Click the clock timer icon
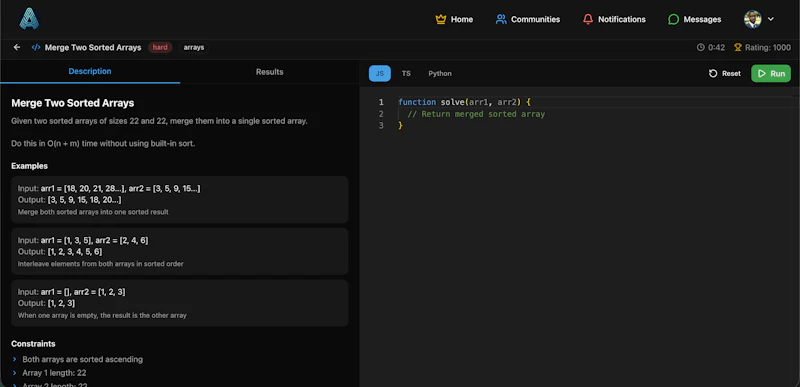The image size is (800, 387). 701,47
